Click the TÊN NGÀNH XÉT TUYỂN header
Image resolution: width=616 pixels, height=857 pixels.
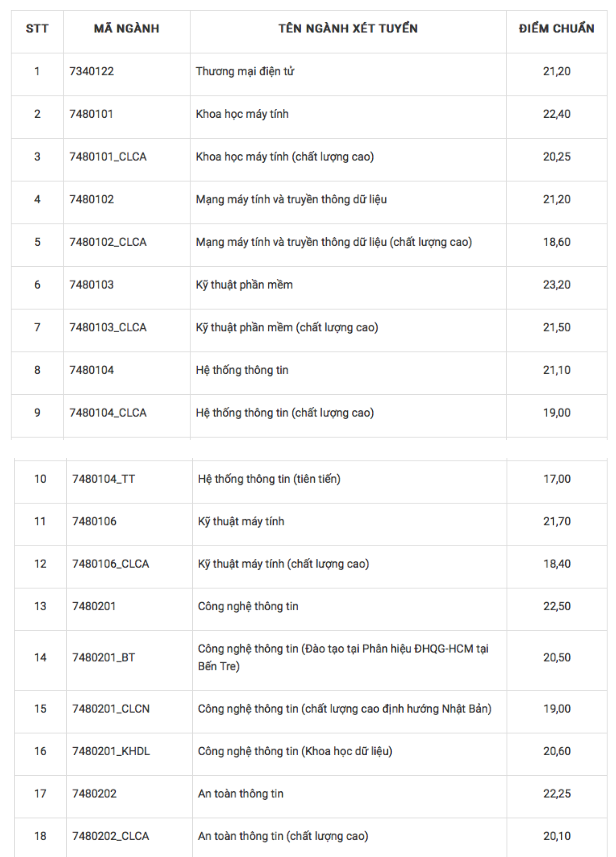[348, 28]
